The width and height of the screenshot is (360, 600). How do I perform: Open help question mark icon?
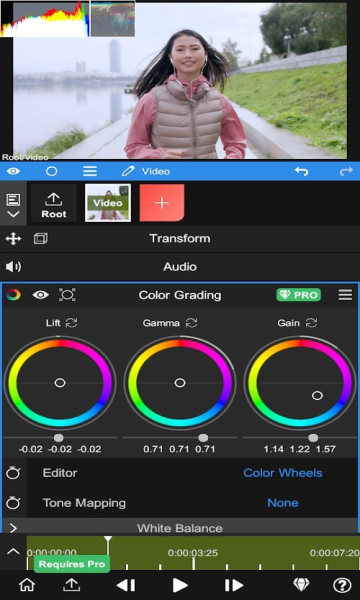[x=342, y=585]
